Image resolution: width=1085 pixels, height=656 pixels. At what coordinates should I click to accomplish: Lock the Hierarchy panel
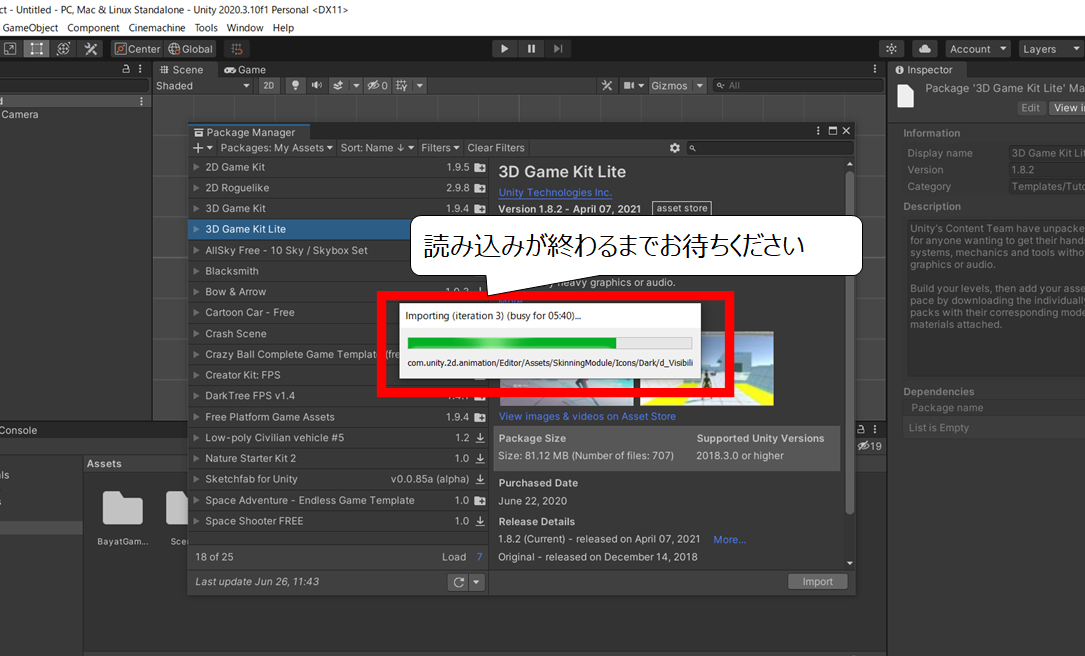[126, 69]
